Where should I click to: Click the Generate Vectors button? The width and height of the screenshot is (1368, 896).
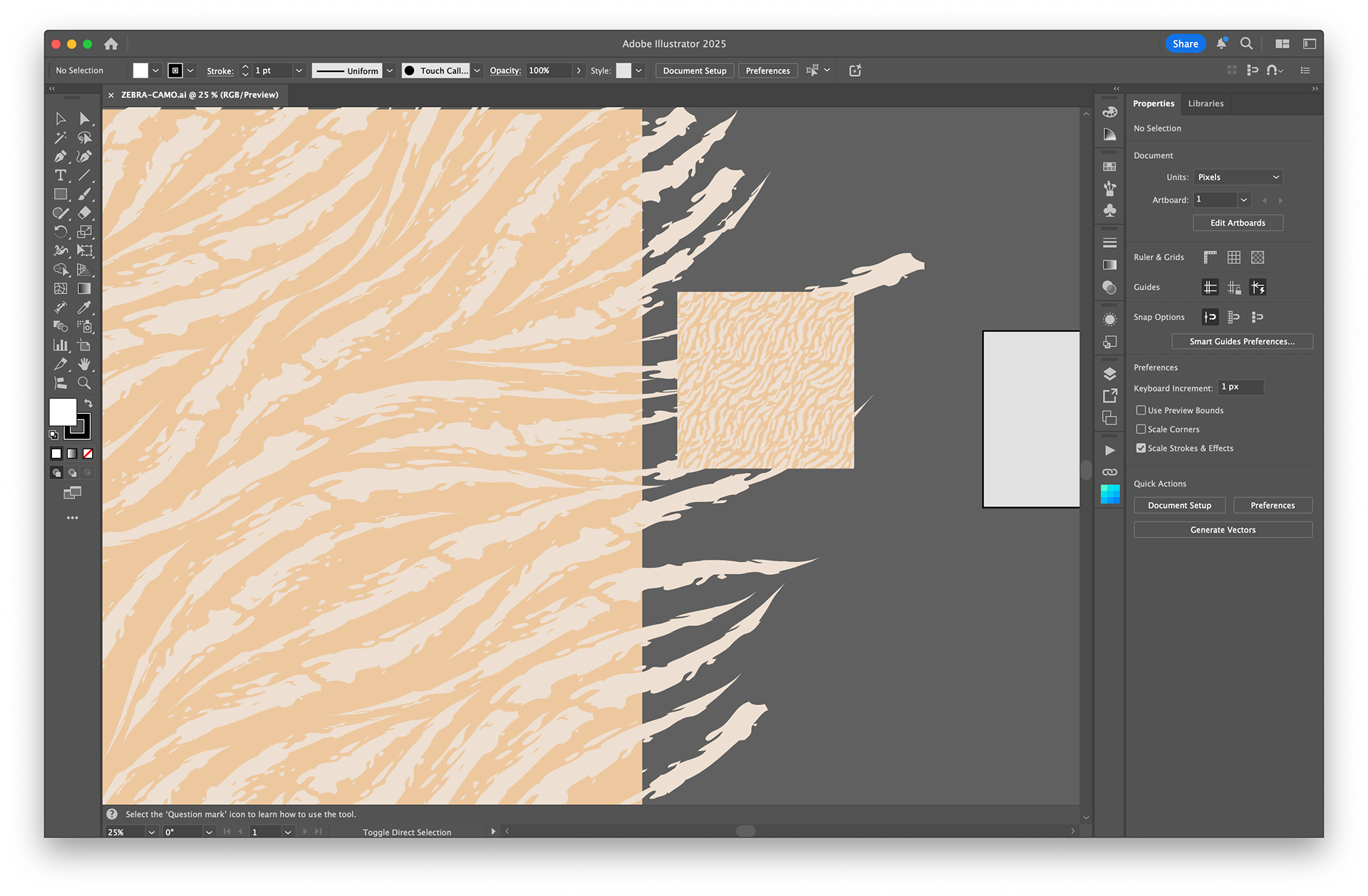1223,530
